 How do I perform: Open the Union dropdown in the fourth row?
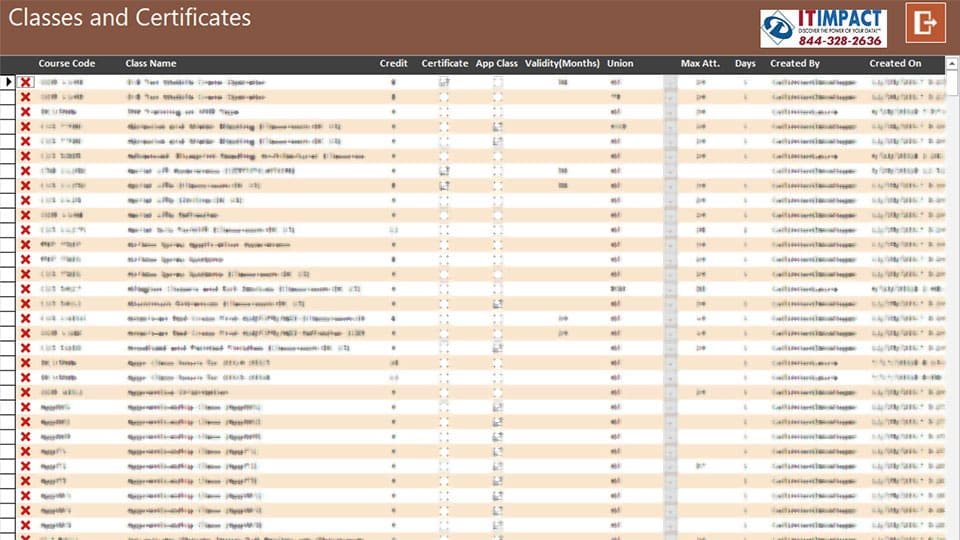click(x=670, y=126)
